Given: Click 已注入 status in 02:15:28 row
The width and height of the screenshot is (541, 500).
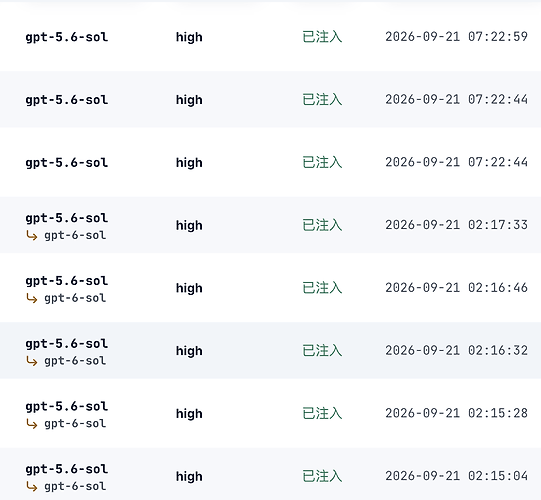Looking at the screenshot, I should [322, 414].
